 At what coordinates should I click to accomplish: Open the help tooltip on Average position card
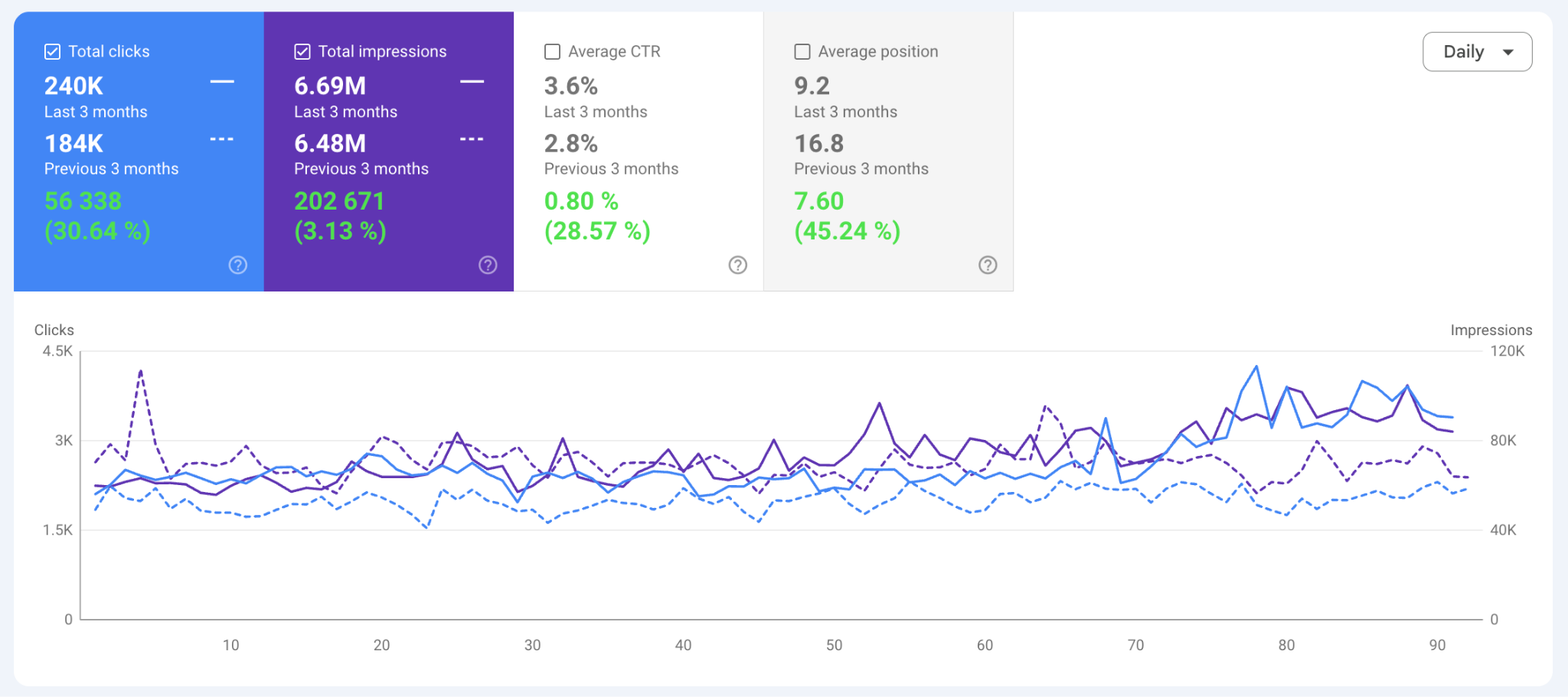click(988, 265)
